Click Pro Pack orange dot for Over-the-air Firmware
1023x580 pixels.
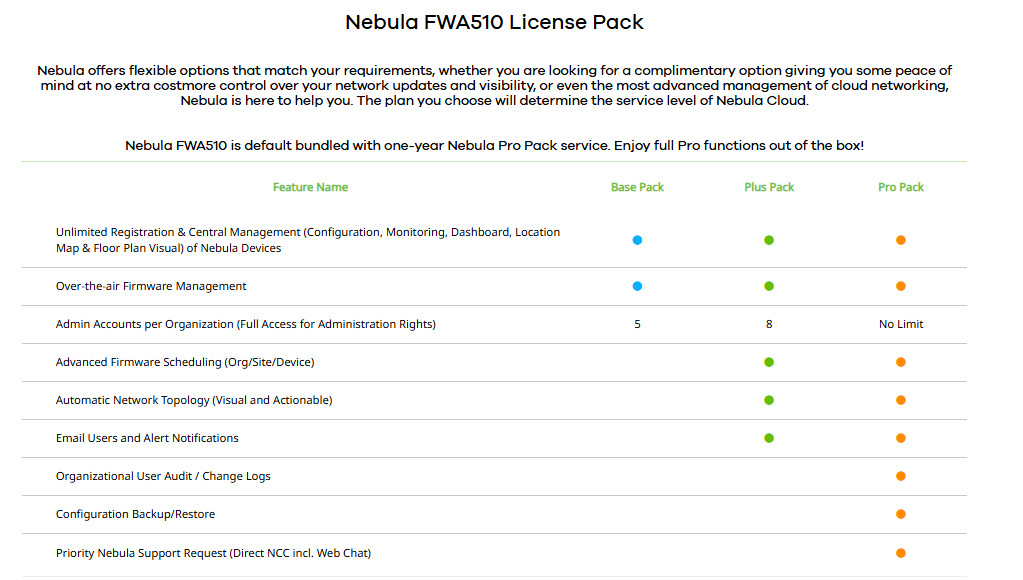(901, 286)
